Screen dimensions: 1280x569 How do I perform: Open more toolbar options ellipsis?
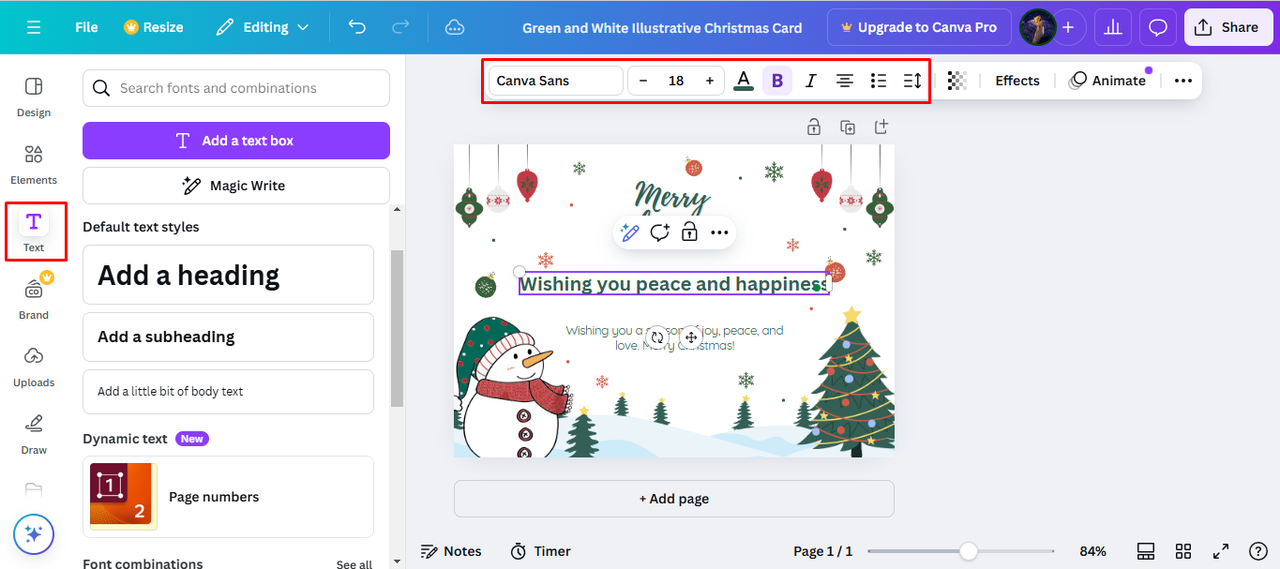pos(1183,80)
